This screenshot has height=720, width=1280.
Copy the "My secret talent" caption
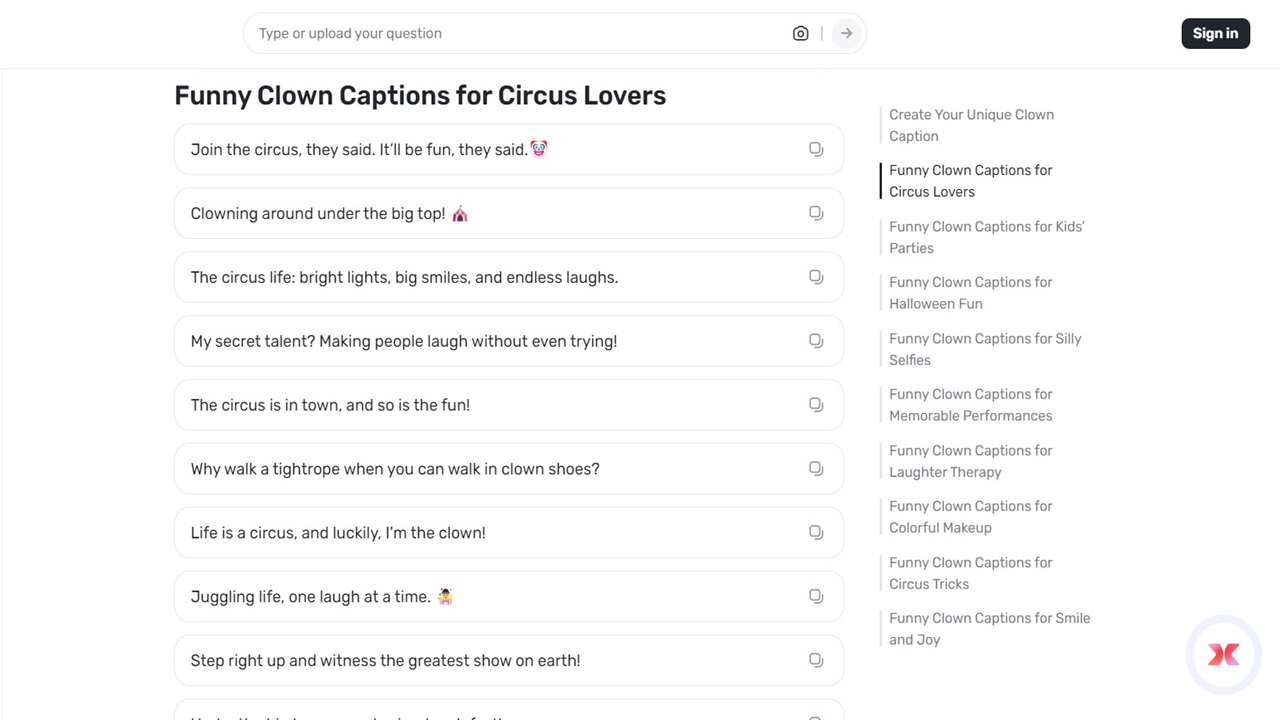click(x=816, y=341)
